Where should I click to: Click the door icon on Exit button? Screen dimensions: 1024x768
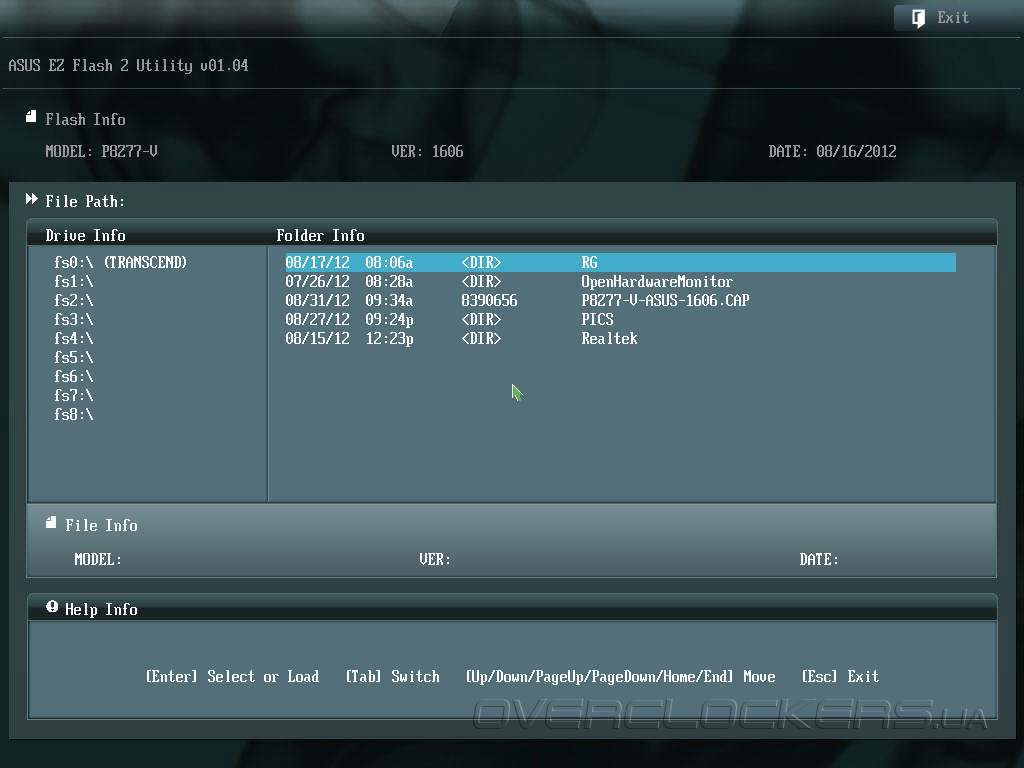pyautogui.click(x=918, y=18)
